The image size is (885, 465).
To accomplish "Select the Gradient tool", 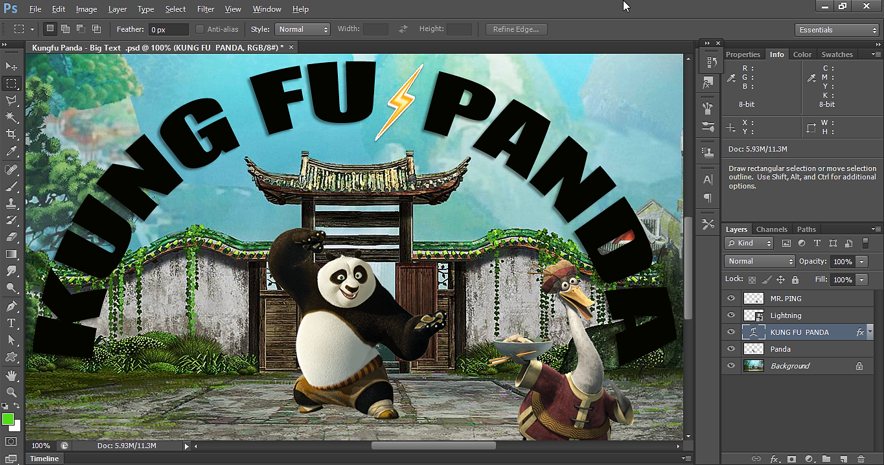I will pos(11,255).
